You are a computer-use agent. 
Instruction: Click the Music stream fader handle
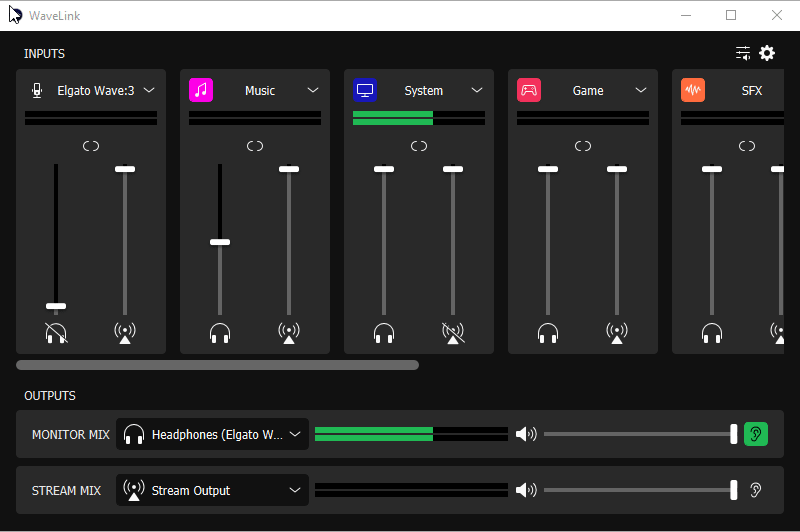[x=289, y=169]
